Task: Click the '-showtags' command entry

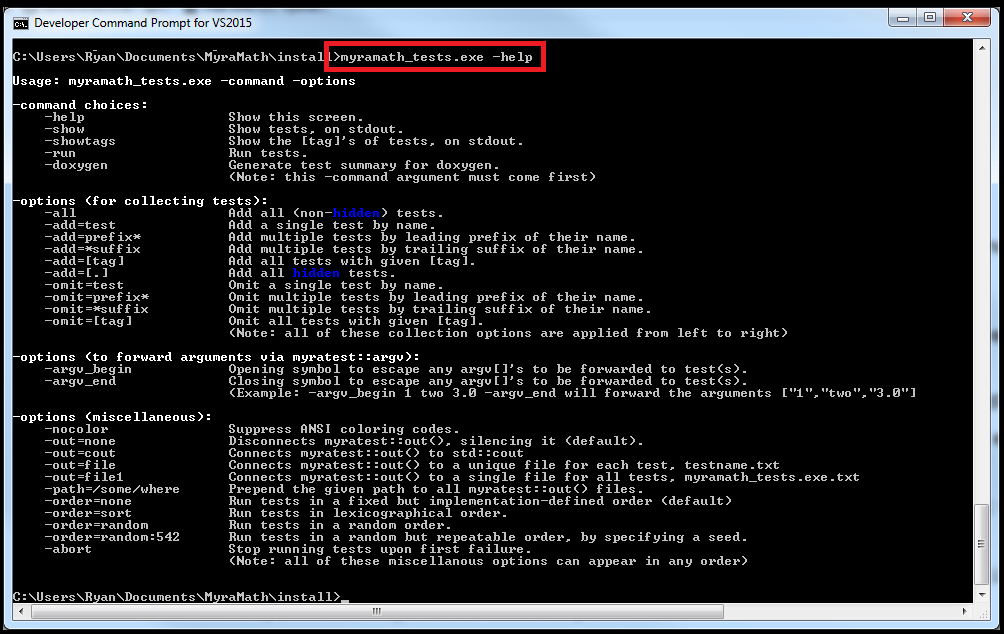Action: point(80,141)
